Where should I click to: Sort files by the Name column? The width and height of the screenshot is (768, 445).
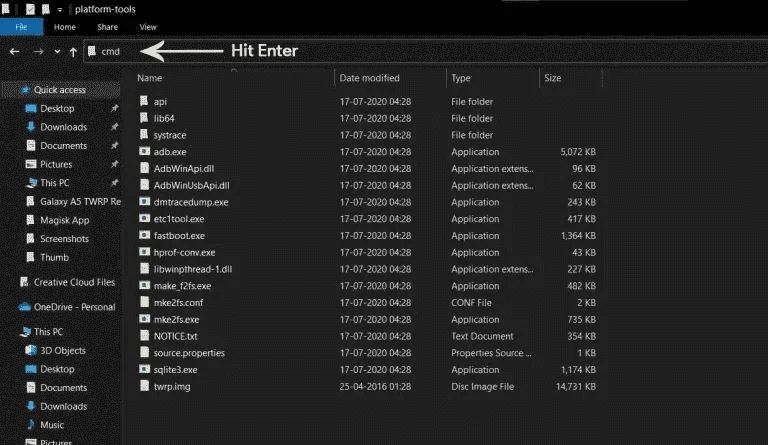(x=149, y=78)
